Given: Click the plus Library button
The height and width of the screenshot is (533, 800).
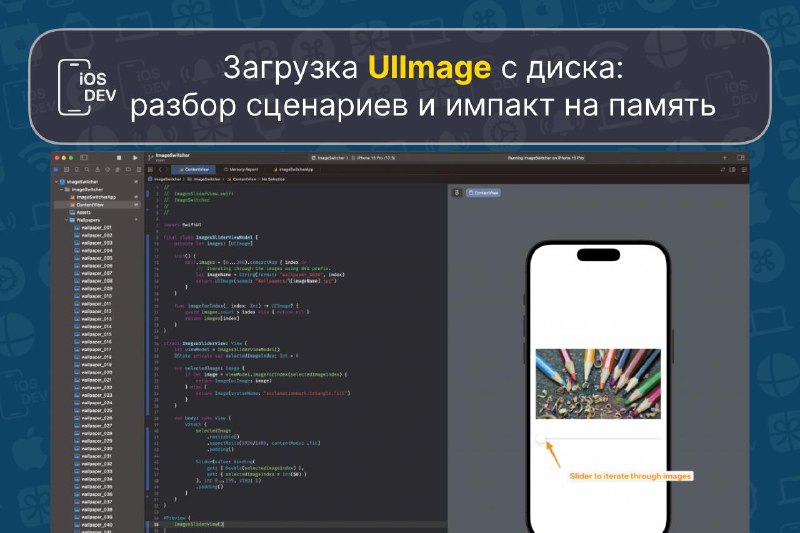Looking at the screenshot, I should click(725, 158).
